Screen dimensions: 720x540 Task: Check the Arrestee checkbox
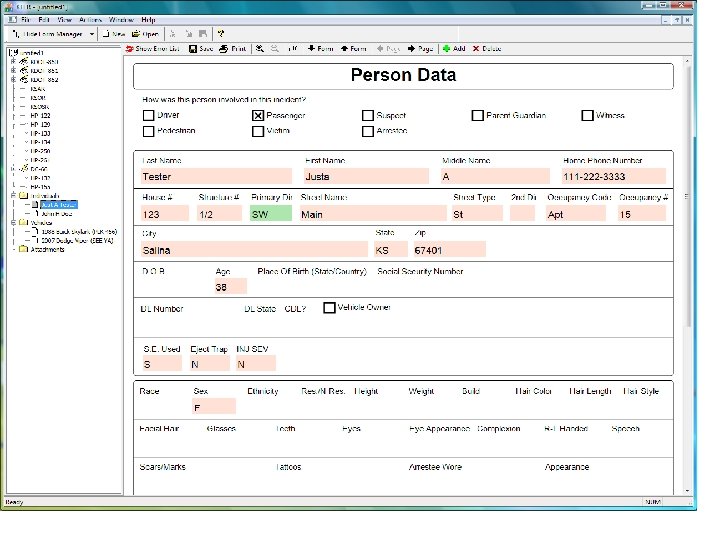pos(368,131)
